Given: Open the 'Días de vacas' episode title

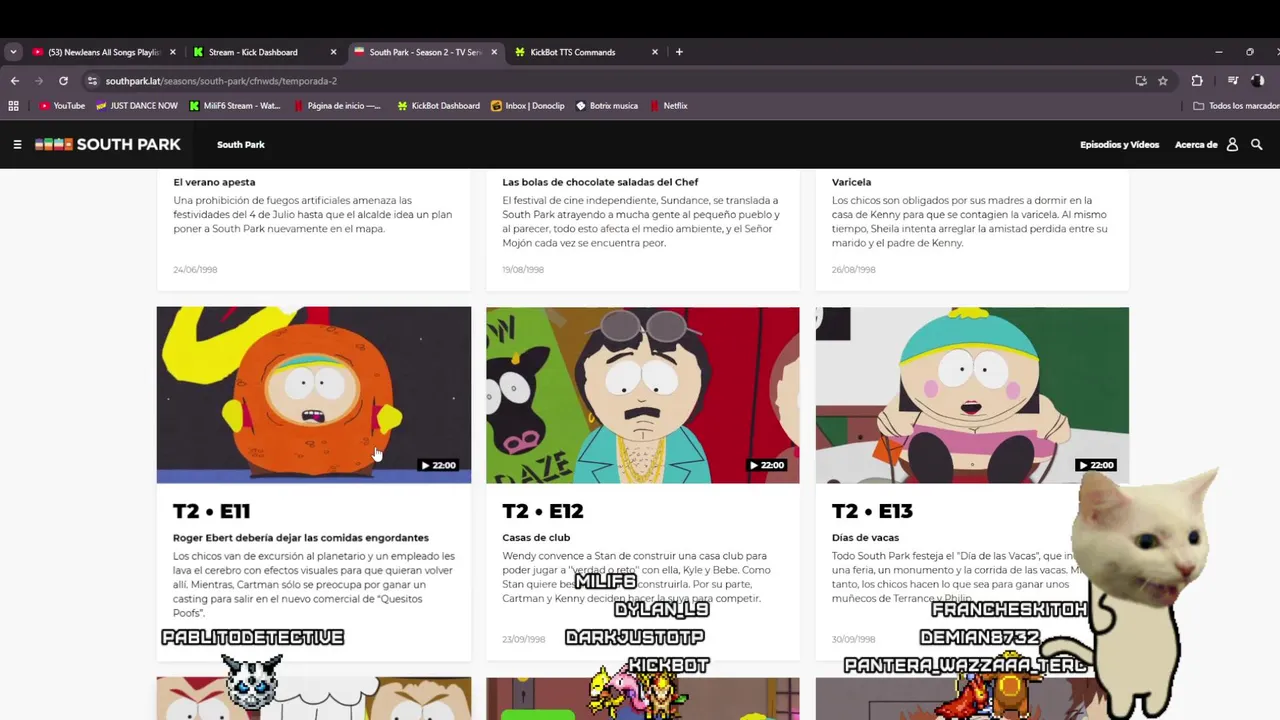Looking at the screenshot, I should [x=865, y=538].
